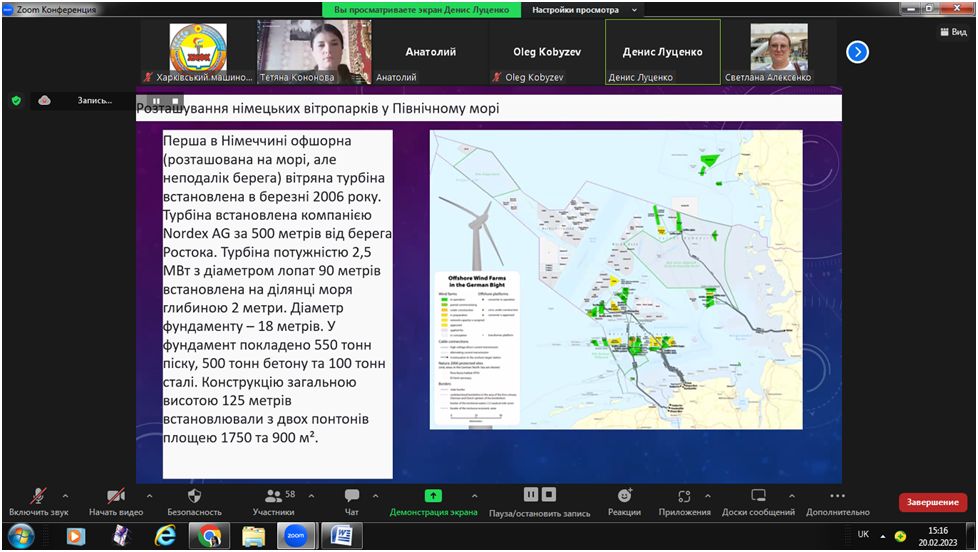The width and height of the screenshot is (978, 552).
Task: Open share options arrow beside Демонстрация экрана
Action: point(475,496)
